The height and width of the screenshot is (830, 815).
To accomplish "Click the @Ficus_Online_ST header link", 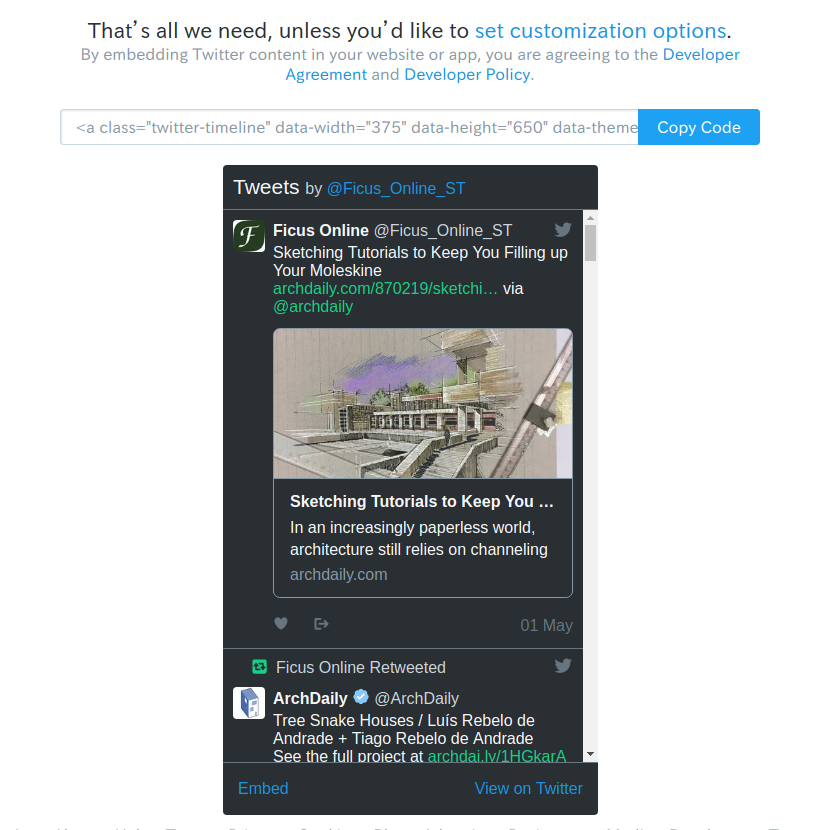I will [x=396, y=188].
